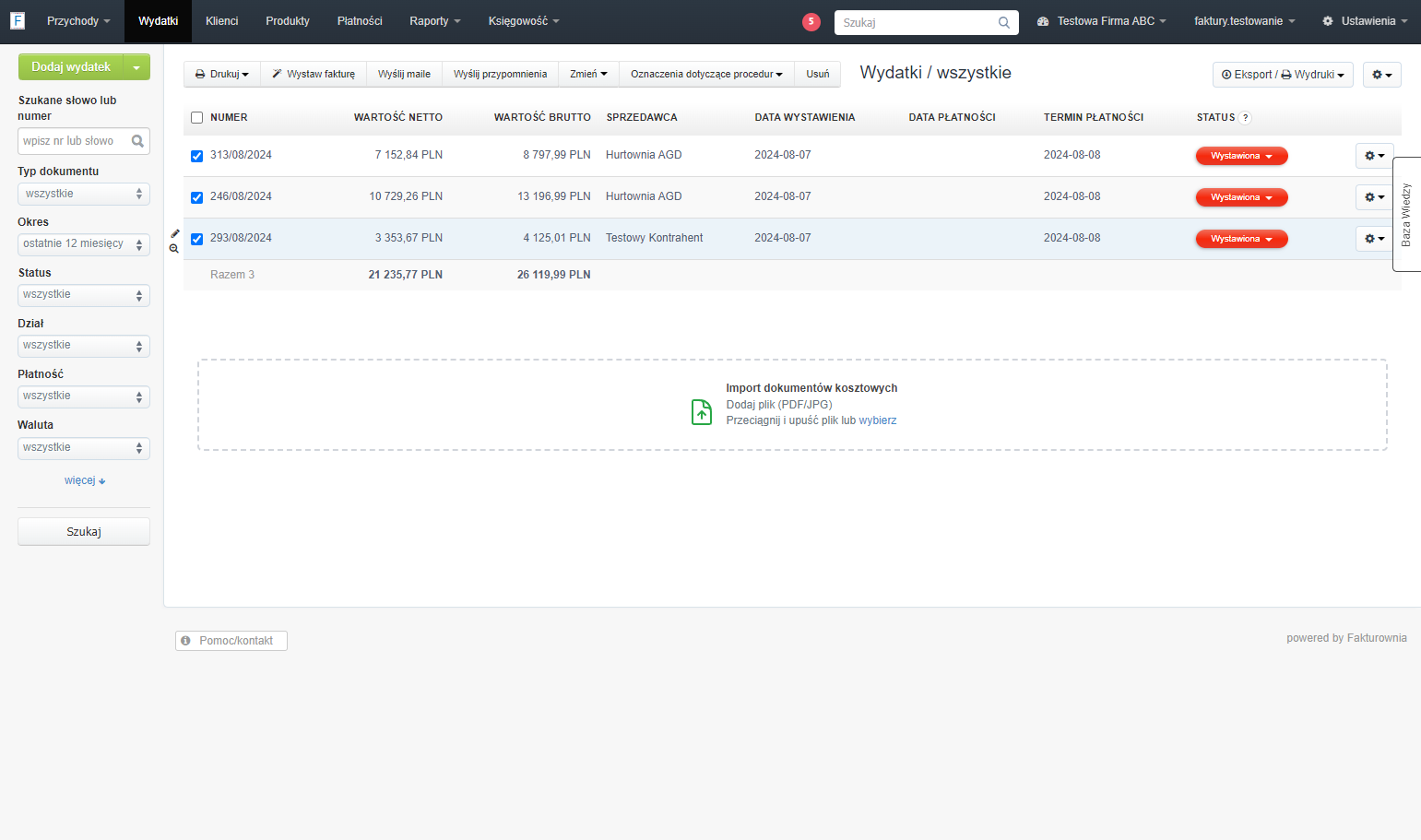Image resolution: width=1421 pixels, height=840 pixels.
Task: Uncheck the checkbox for invoice 313/08/2024
Action: (196, 156)
